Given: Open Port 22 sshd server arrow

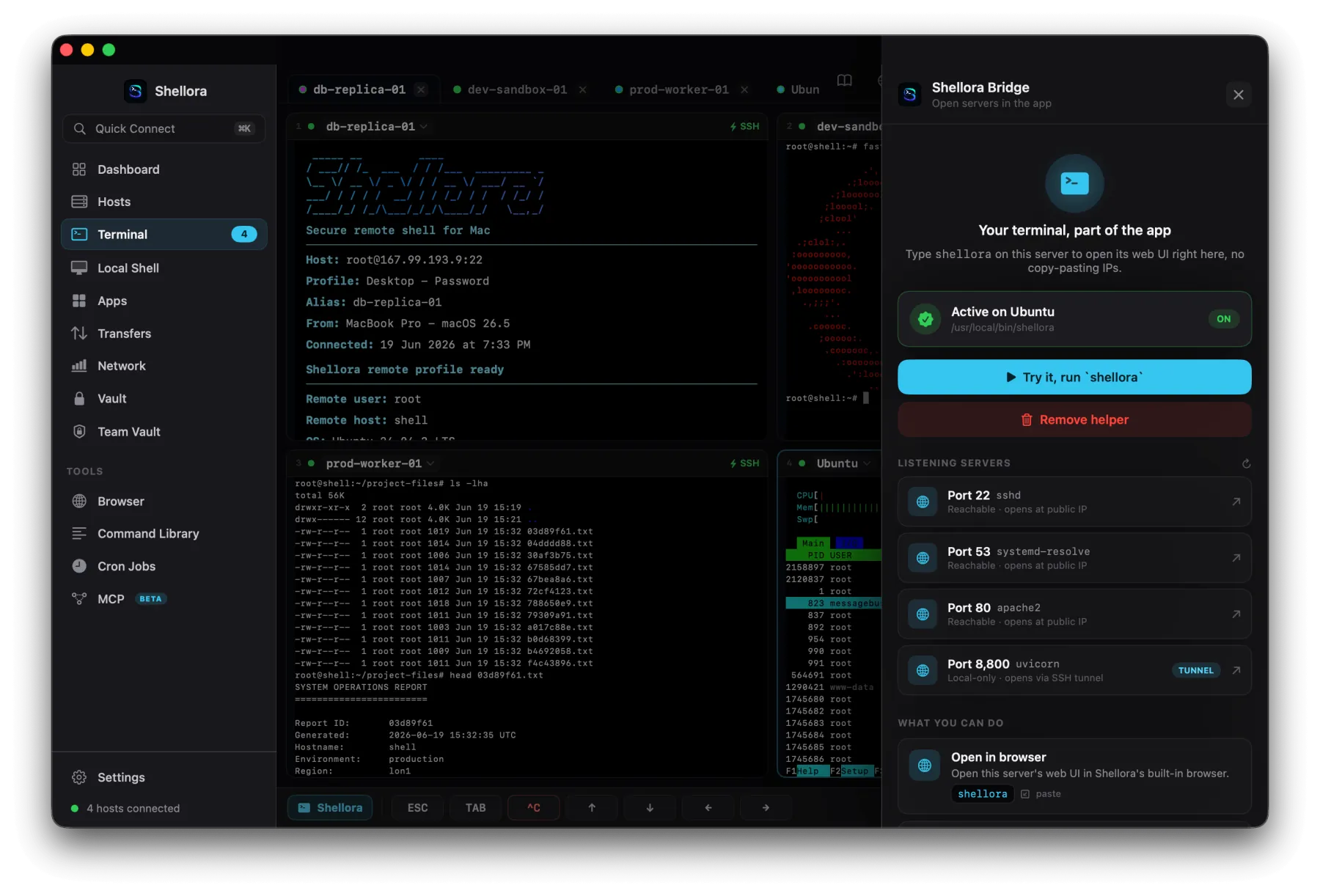Looking at the screenshot, I should tap(1236, 502).
